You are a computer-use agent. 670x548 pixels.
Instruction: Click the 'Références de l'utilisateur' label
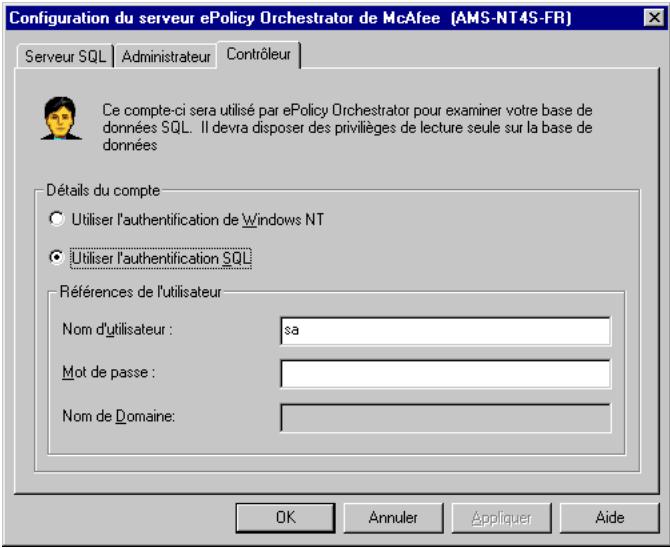[x=141, y=292]
